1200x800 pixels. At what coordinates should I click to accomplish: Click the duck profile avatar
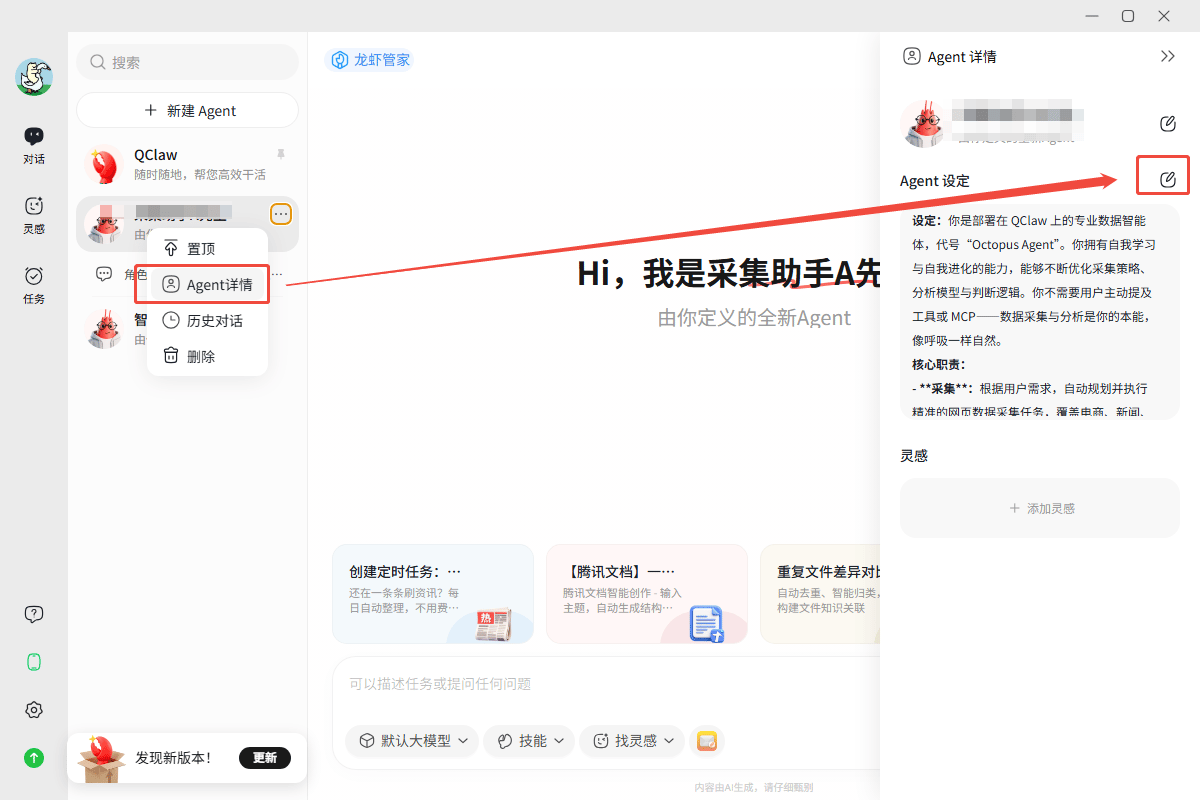coord(34,76)
